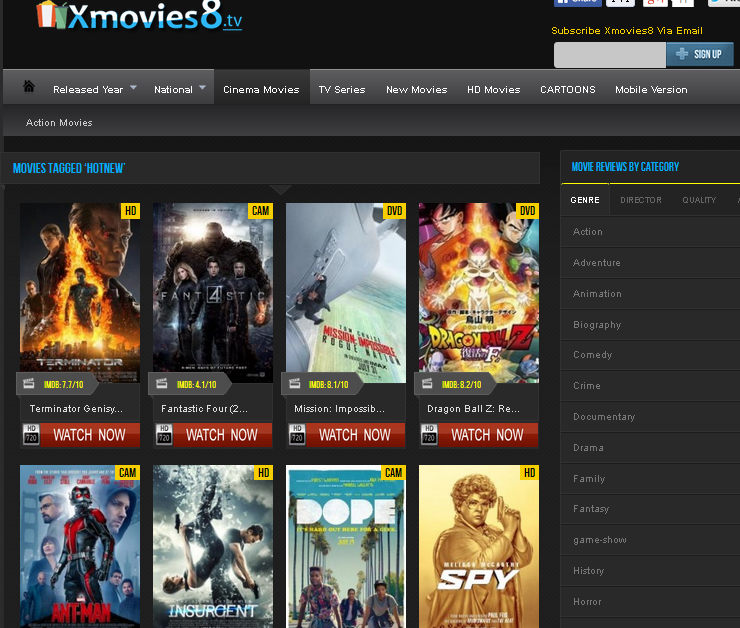
Task: Open Dragon Ball Z title link
Action: click(473, 409)
